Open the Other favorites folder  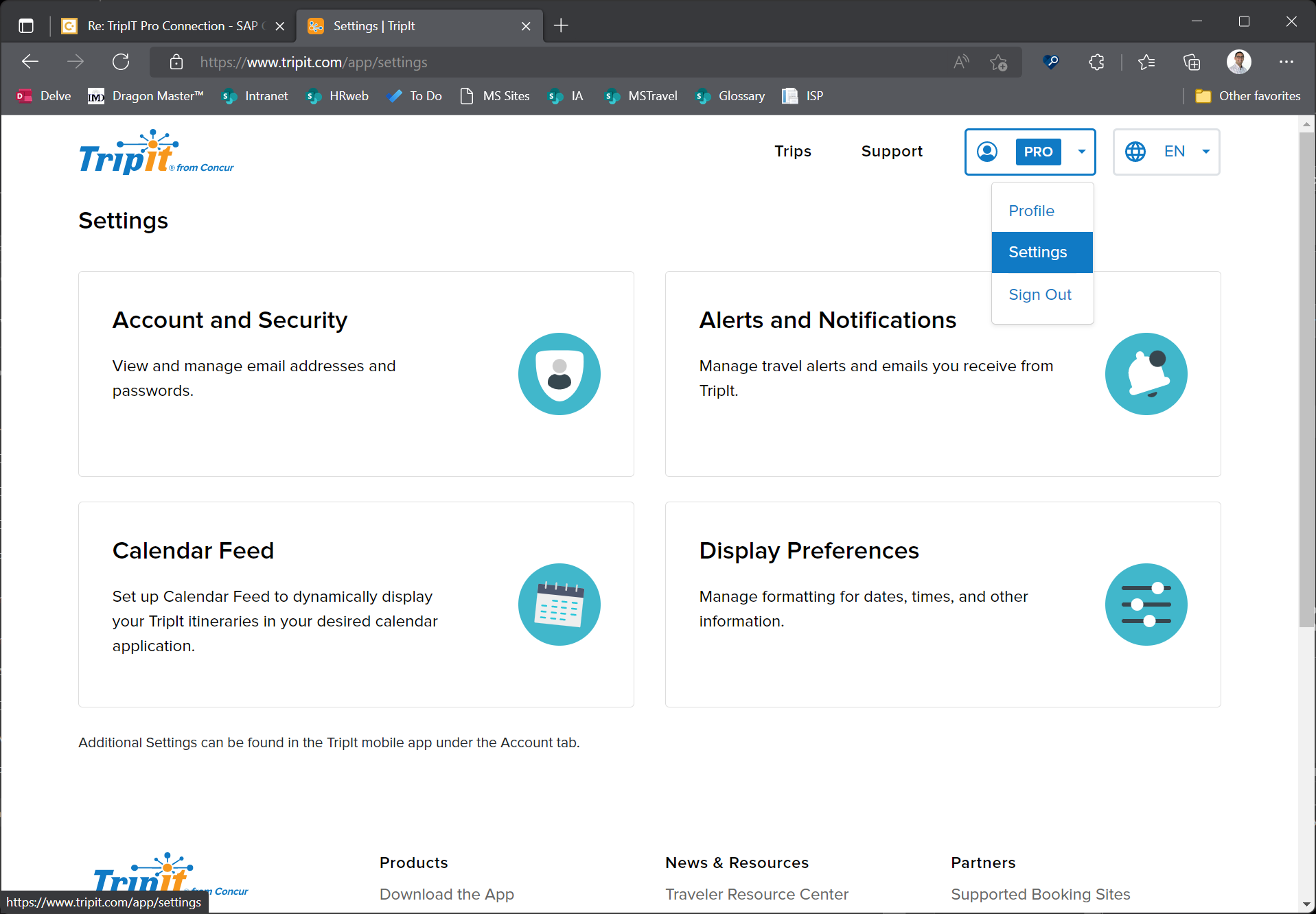tap(1248, 96)
